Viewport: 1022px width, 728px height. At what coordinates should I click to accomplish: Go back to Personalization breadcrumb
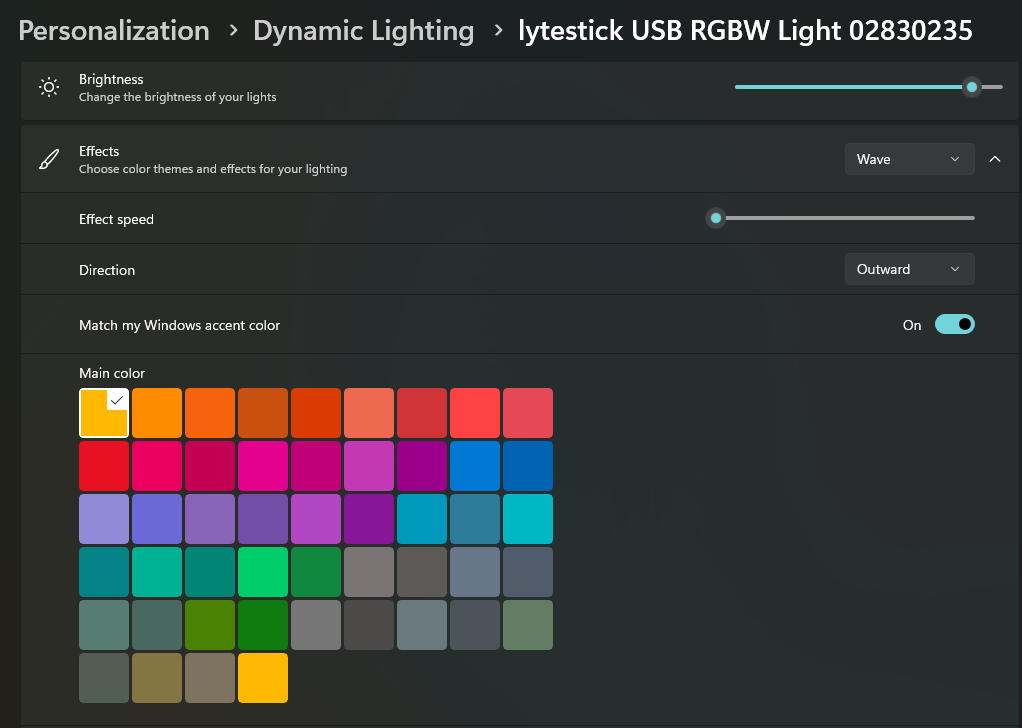(x=114, y=31)
